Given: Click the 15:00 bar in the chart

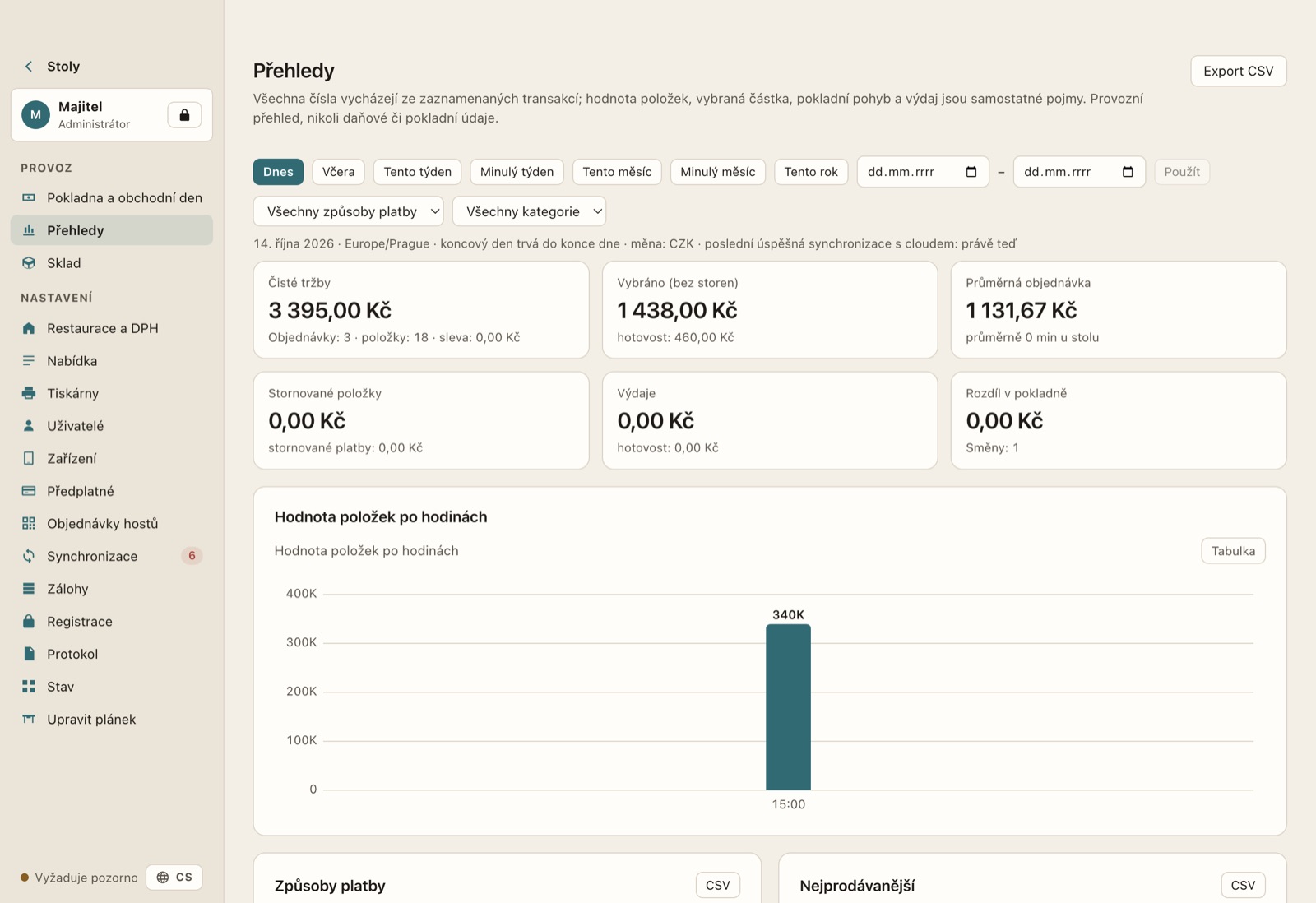Looking at the screenshot, I should pos(788,707).
